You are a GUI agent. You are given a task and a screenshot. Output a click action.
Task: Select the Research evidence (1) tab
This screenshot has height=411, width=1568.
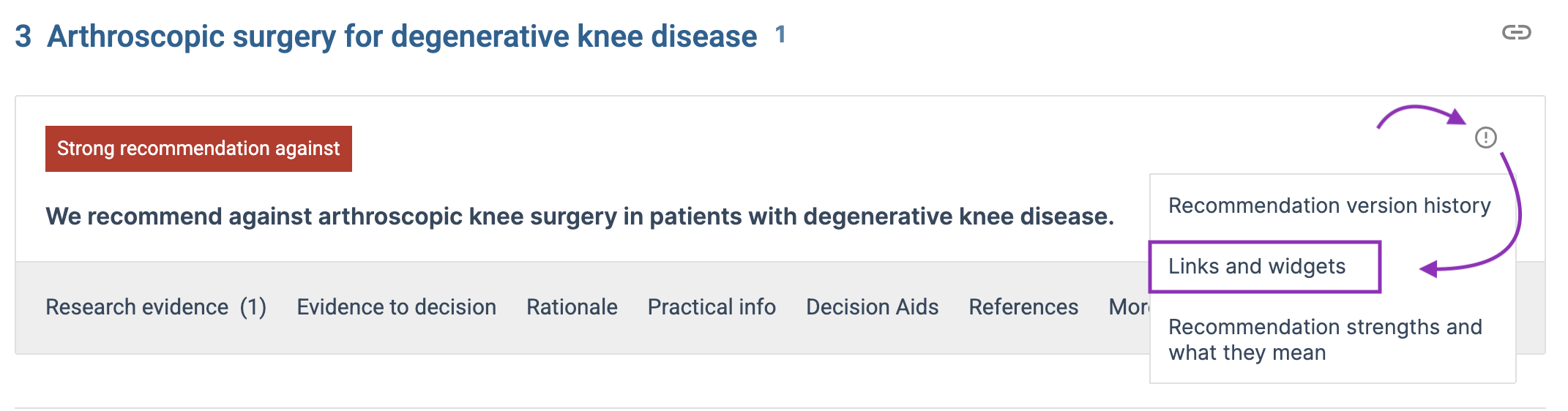(156, 307)
